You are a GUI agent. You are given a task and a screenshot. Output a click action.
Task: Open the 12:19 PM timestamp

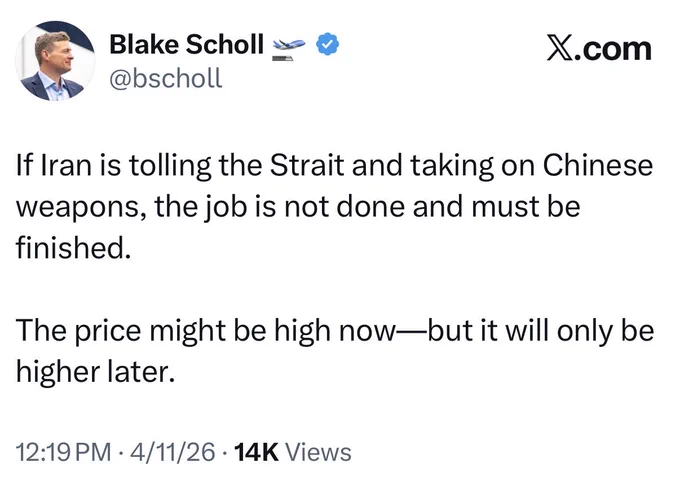(x=64, y=452)
